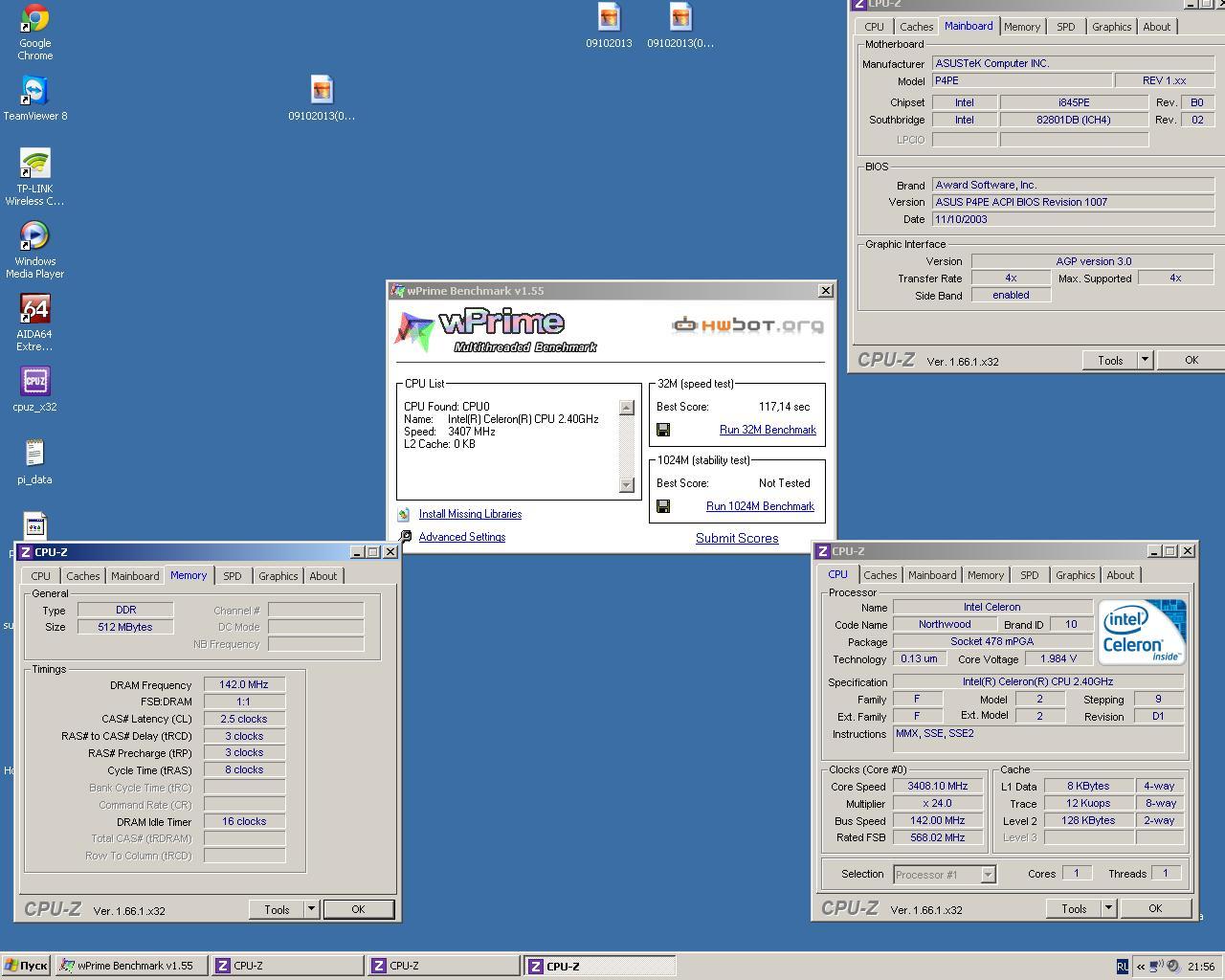Open About tab in Mainboard CPU-Z window
Viewport: 1225px width, 980px height.
[x=1157, y=27]
